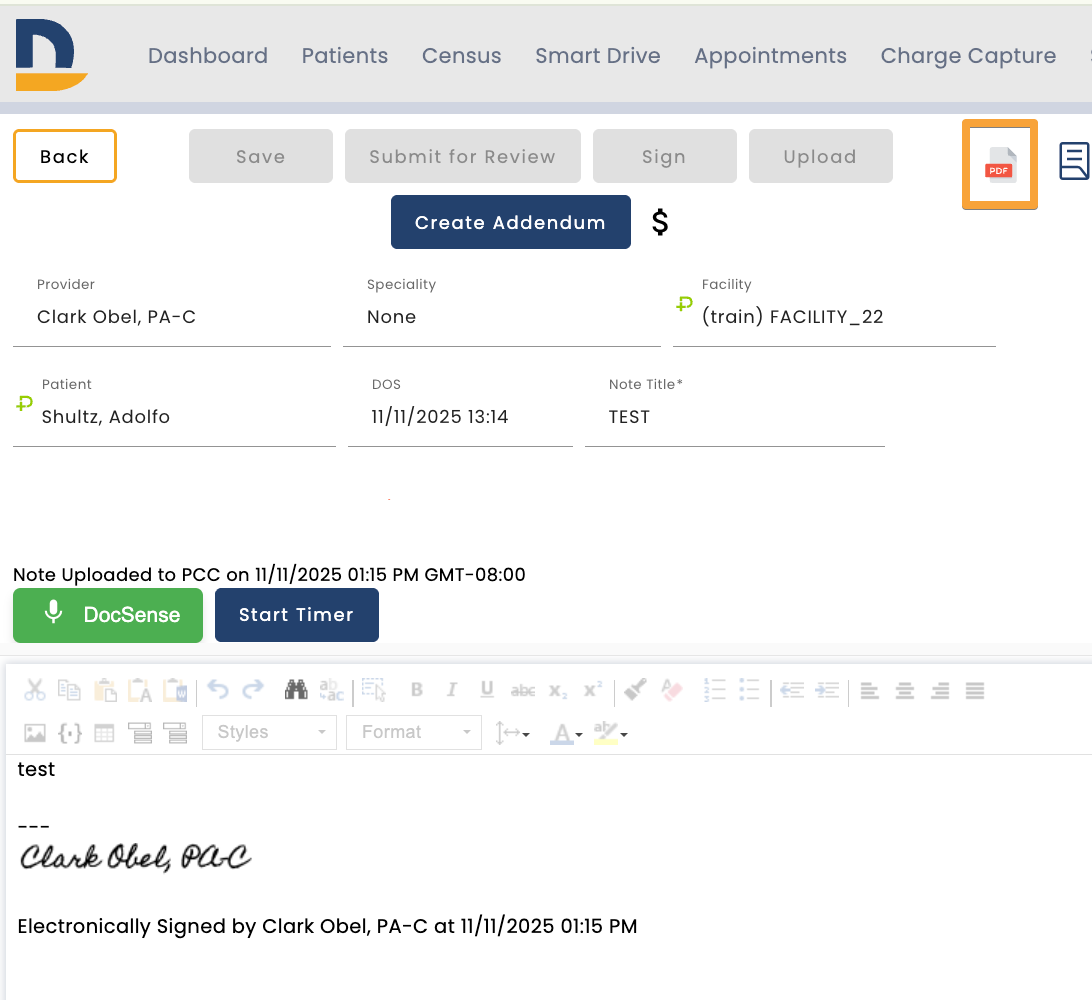The height and width of the screenshot is (1000, 1092).
Task: Click the first page-break style icon
Action: pyautogui.click(x=140, y=733)
